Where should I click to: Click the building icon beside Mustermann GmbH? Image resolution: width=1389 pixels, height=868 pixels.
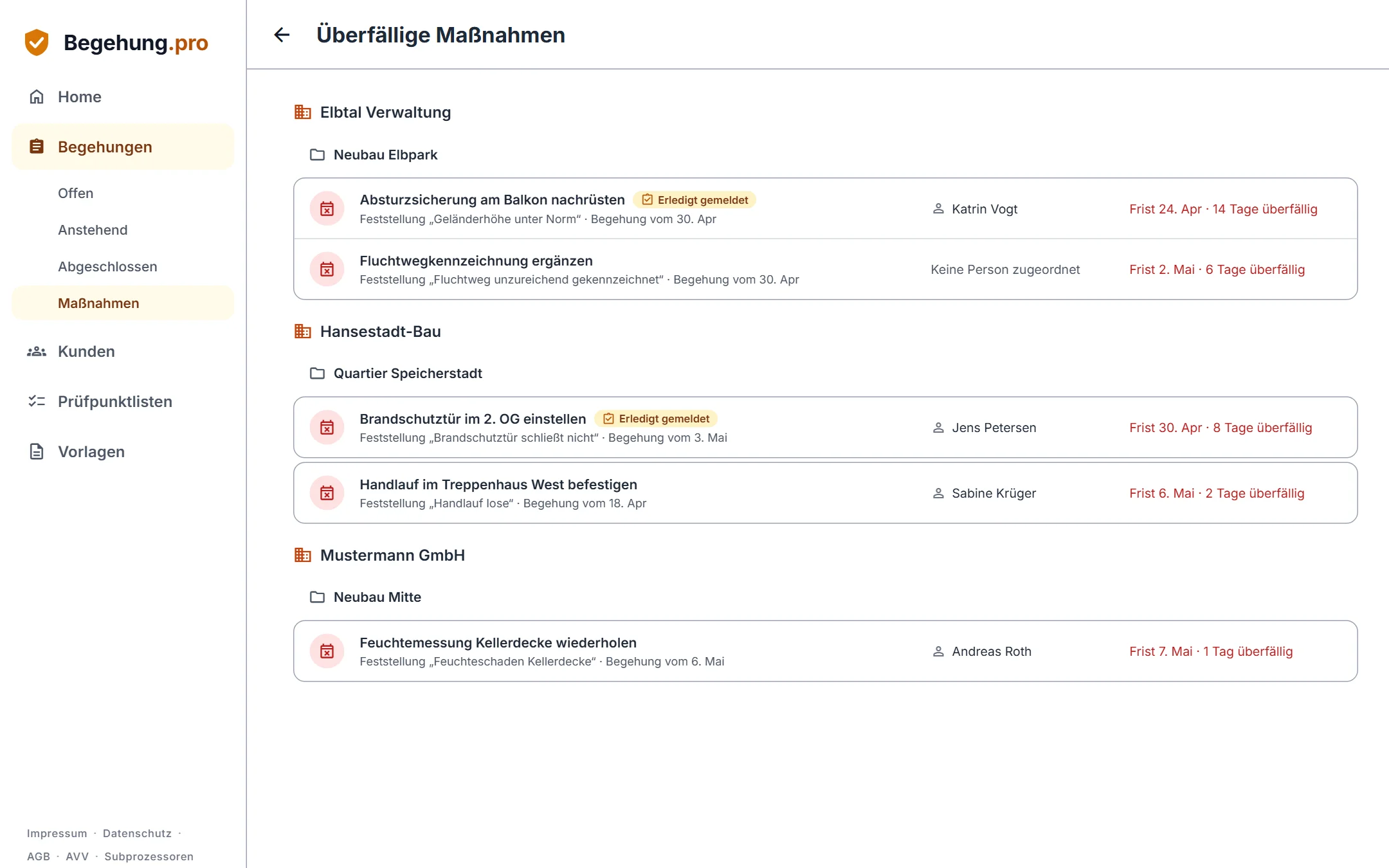coord(303,555)
